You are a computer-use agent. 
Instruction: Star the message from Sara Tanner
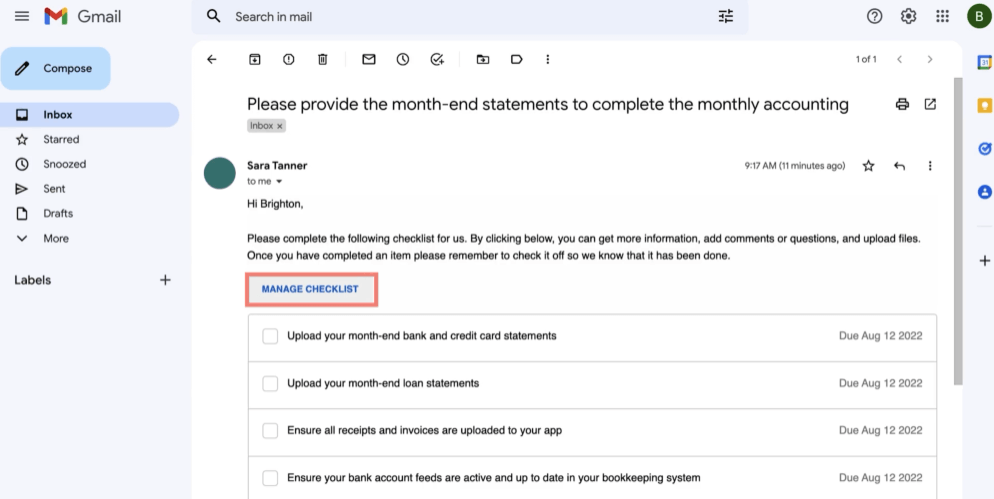pos(868,166)
